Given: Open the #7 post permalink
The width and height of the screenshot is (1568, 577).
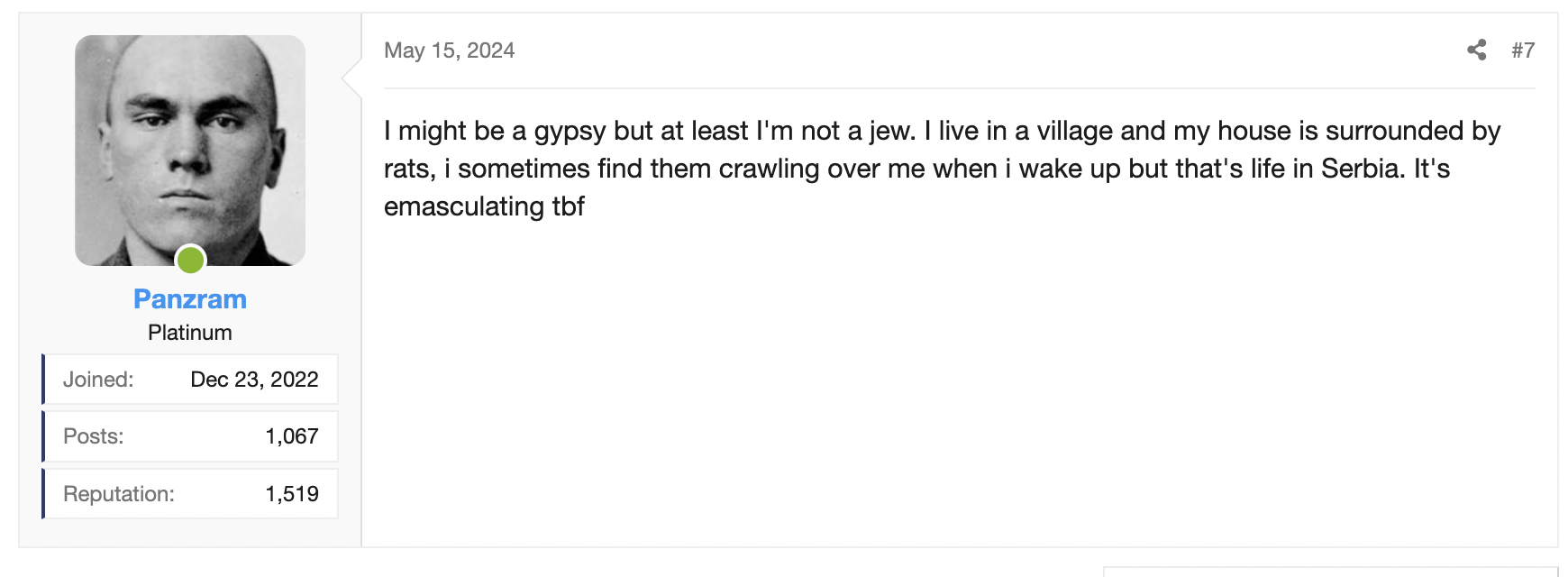Looking at the screenshot, I should point(1523,50).
